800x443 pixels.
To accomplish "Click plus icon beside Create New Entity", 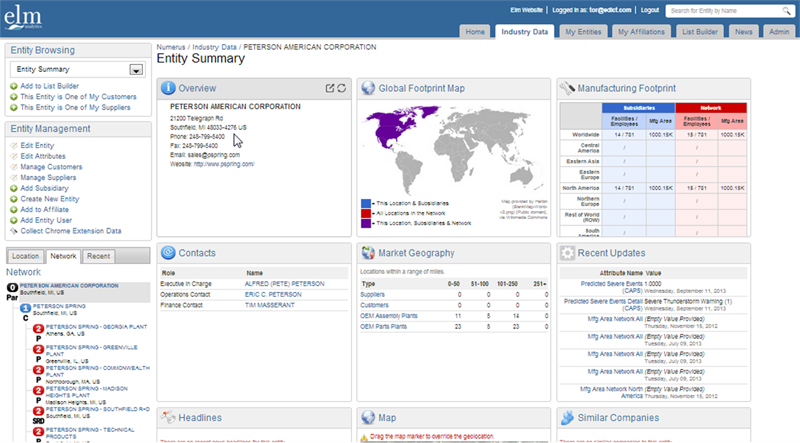I will click(x=14, y=199).
